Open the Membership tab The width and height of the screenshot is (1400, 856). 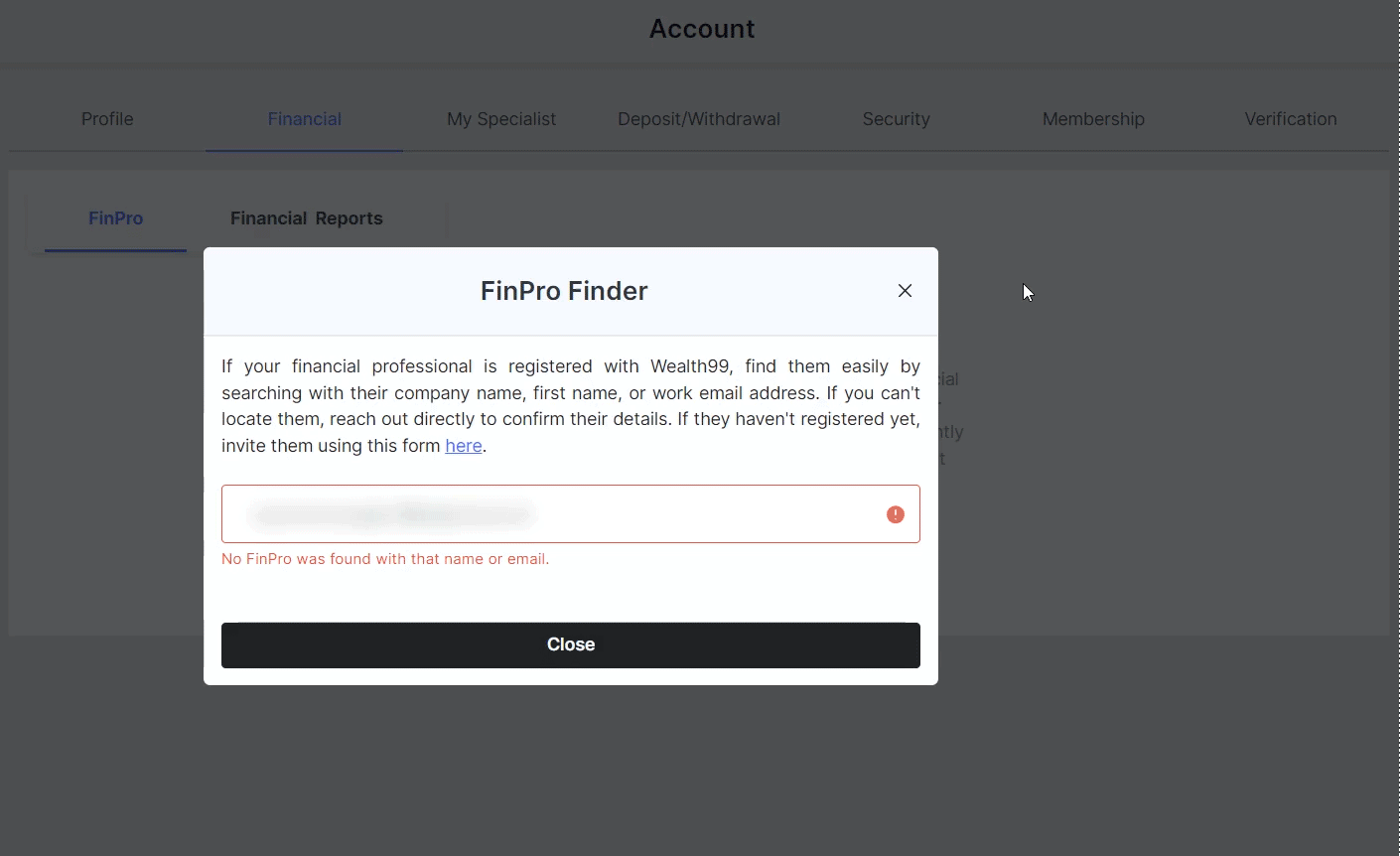(x=1093, y=119)
